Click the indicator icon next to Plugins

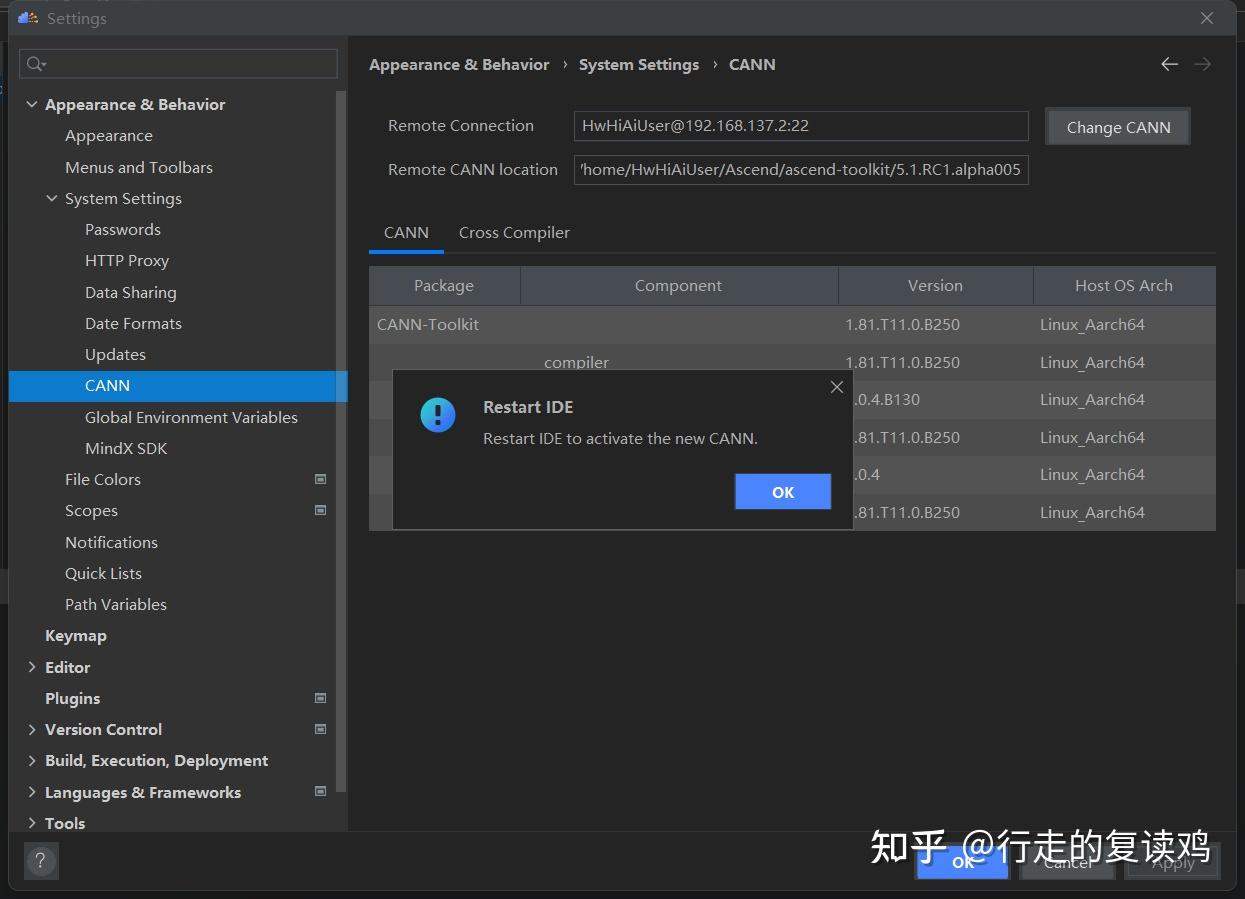[x=320, y=698]
